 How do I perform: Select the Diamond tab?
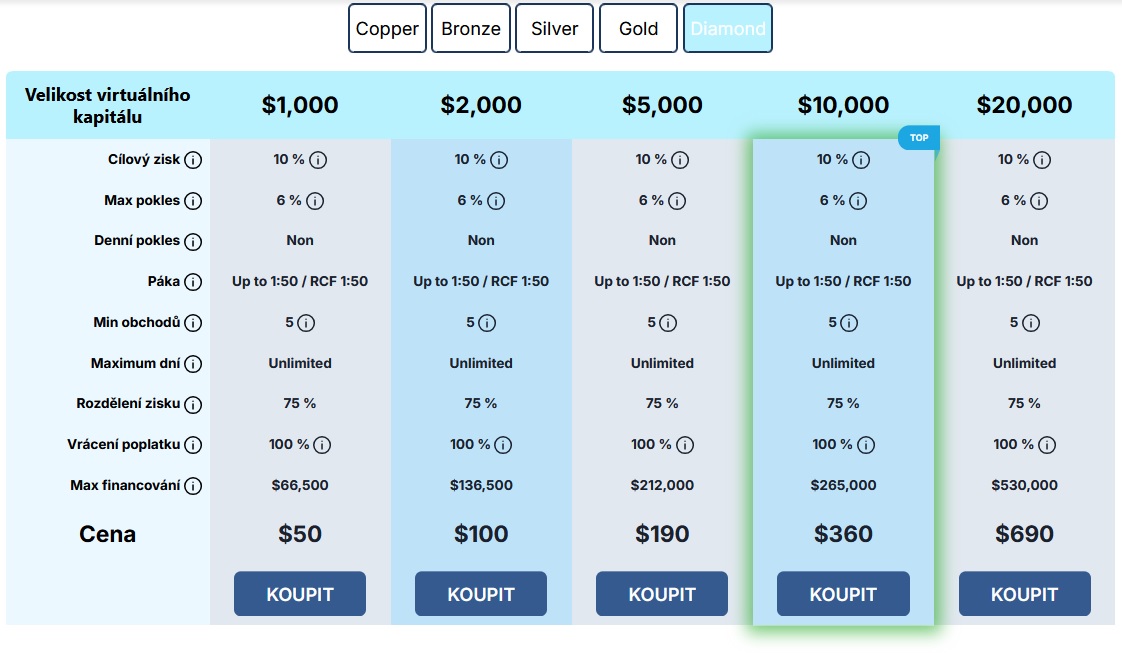pyautogui.click(x=728, y=28)
